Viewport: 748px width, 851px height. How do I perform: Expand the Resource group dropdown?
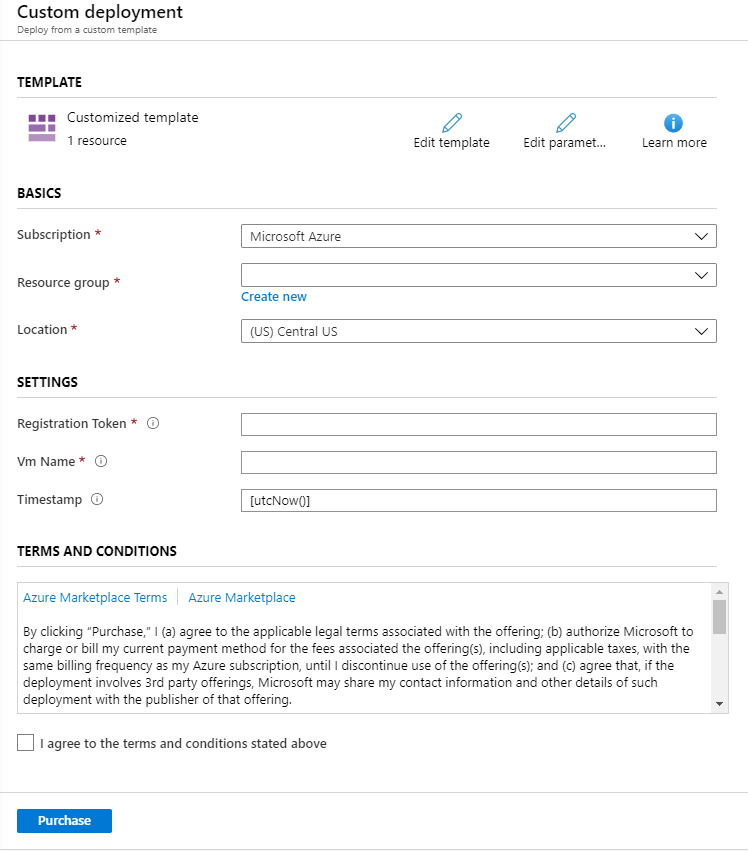click(x=478, y=275)
